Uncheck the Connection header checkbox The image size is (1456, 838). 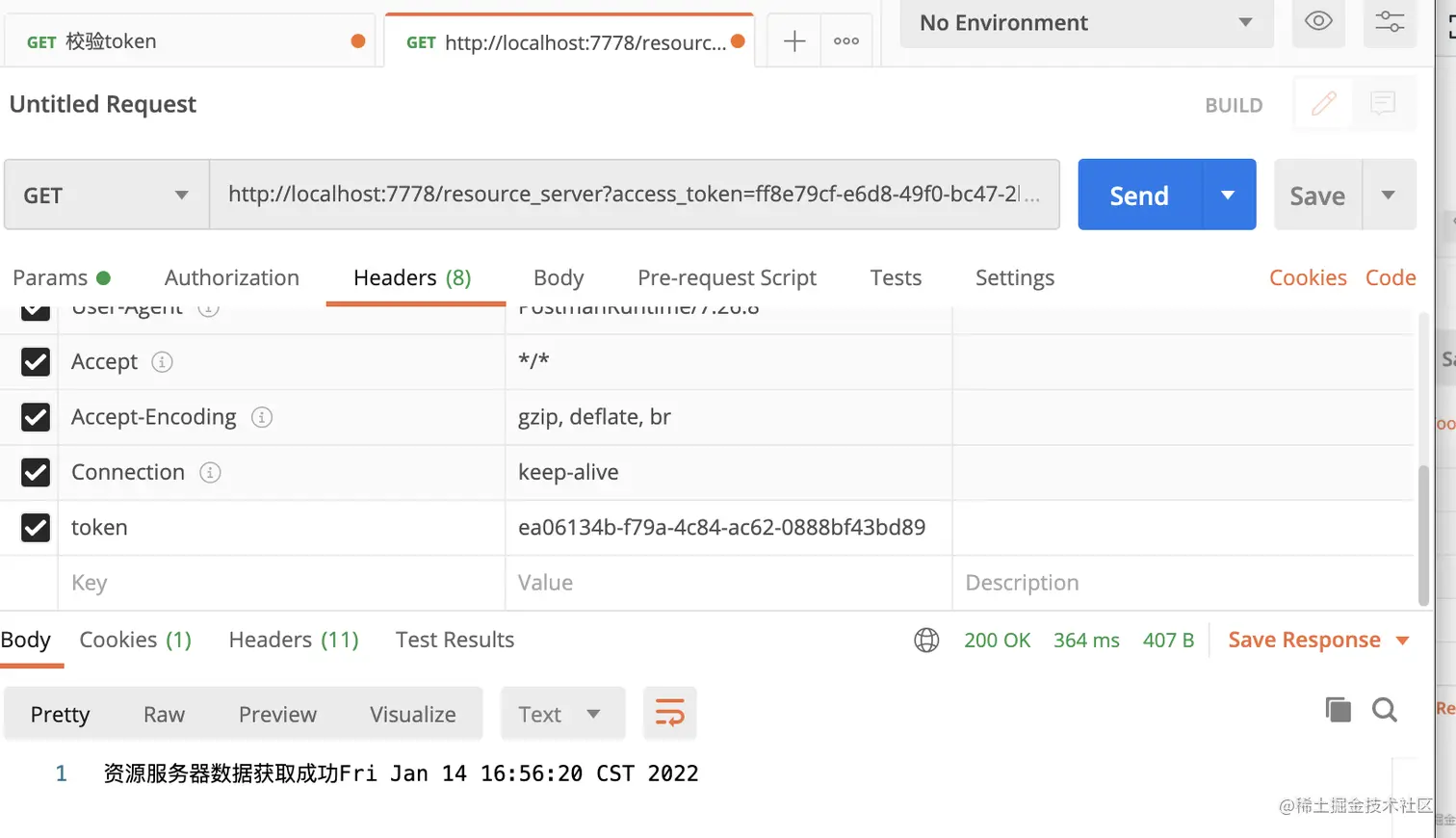pos(36,473)
